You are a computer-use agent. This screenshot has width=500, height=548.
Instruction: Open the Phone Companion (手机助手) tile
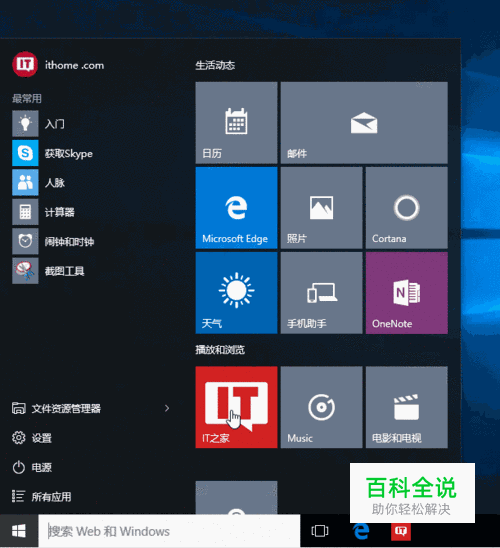tap(321, 293)
